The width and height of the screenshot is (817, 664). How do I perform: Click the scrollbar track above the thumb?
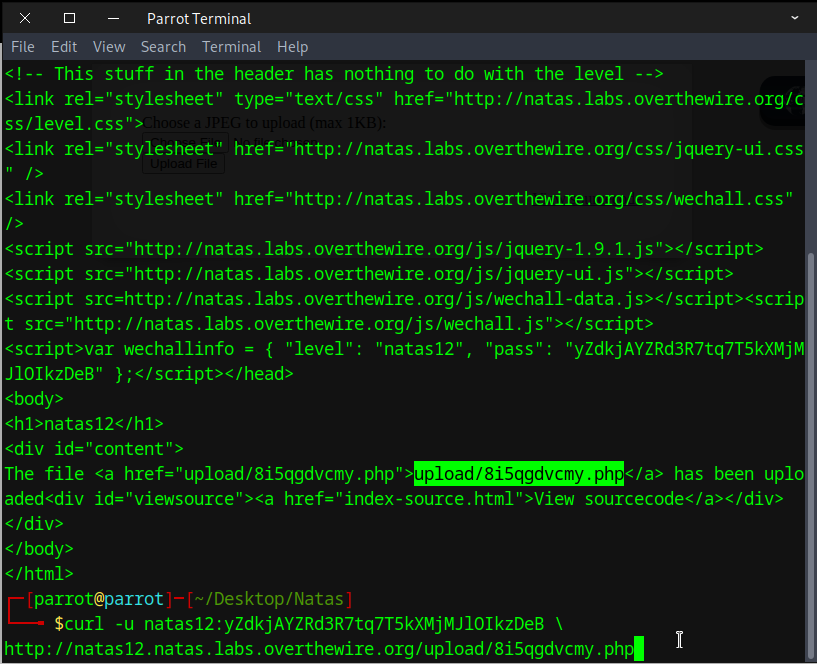pyautogui.click(x=810, y=150)
